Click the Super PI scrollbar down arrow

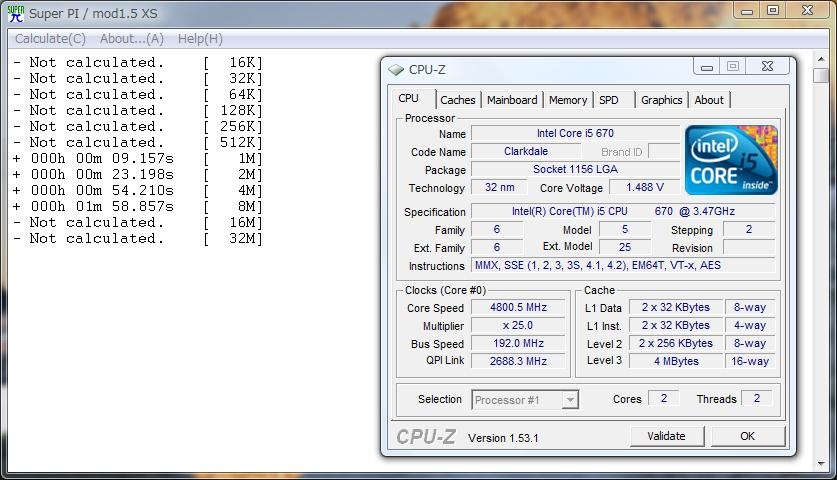821,463
